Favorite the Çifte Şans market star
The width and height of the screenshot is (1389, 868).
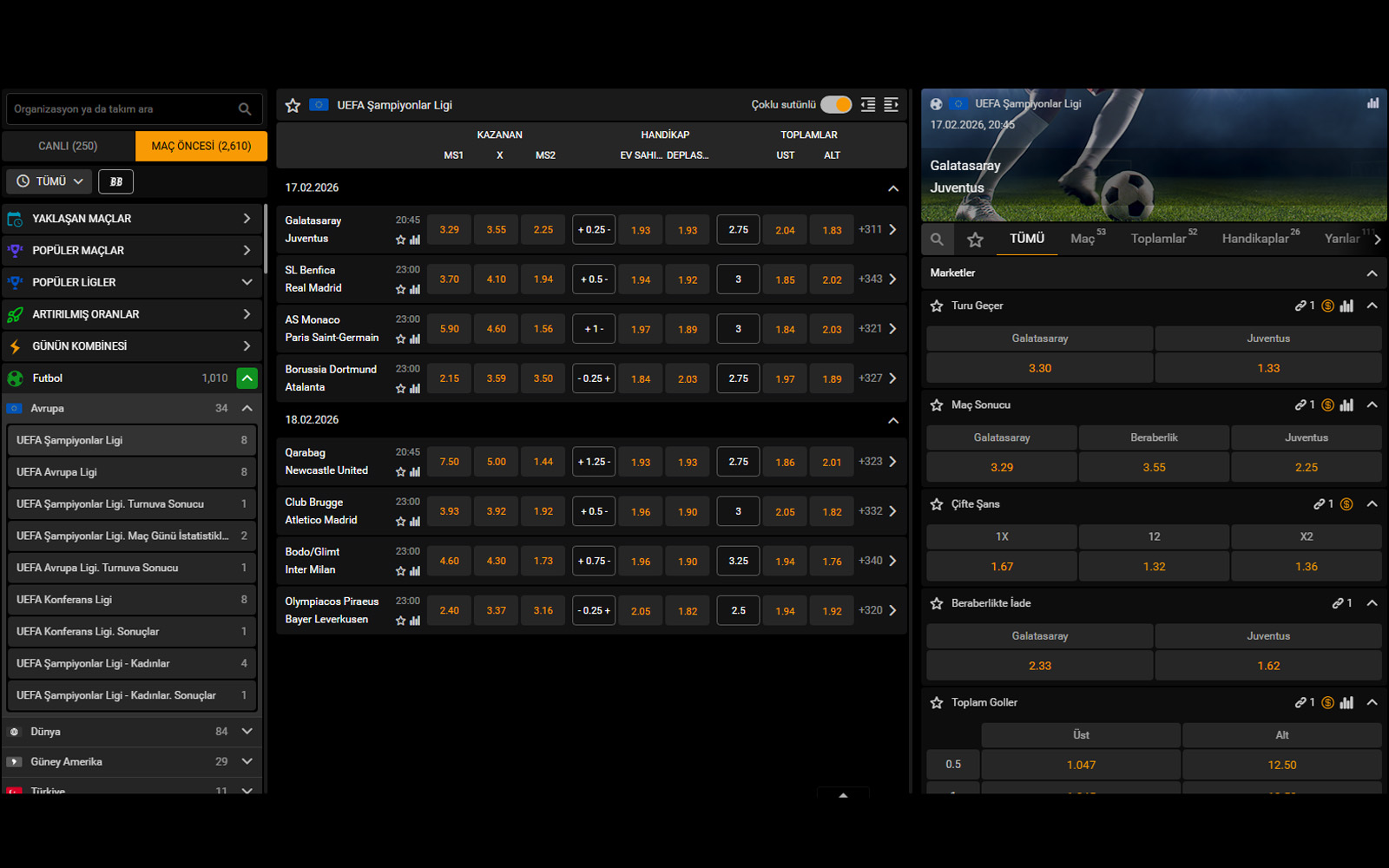point(937,504)
